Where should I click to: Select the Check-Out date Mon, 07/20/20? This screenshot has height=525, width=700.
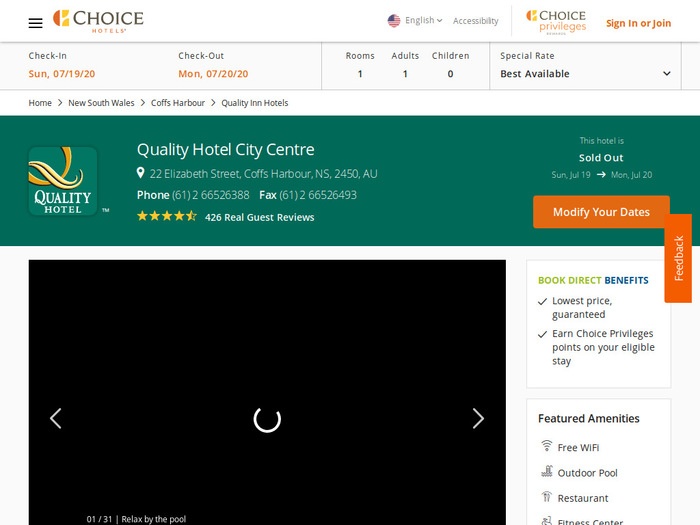[213, 74]
